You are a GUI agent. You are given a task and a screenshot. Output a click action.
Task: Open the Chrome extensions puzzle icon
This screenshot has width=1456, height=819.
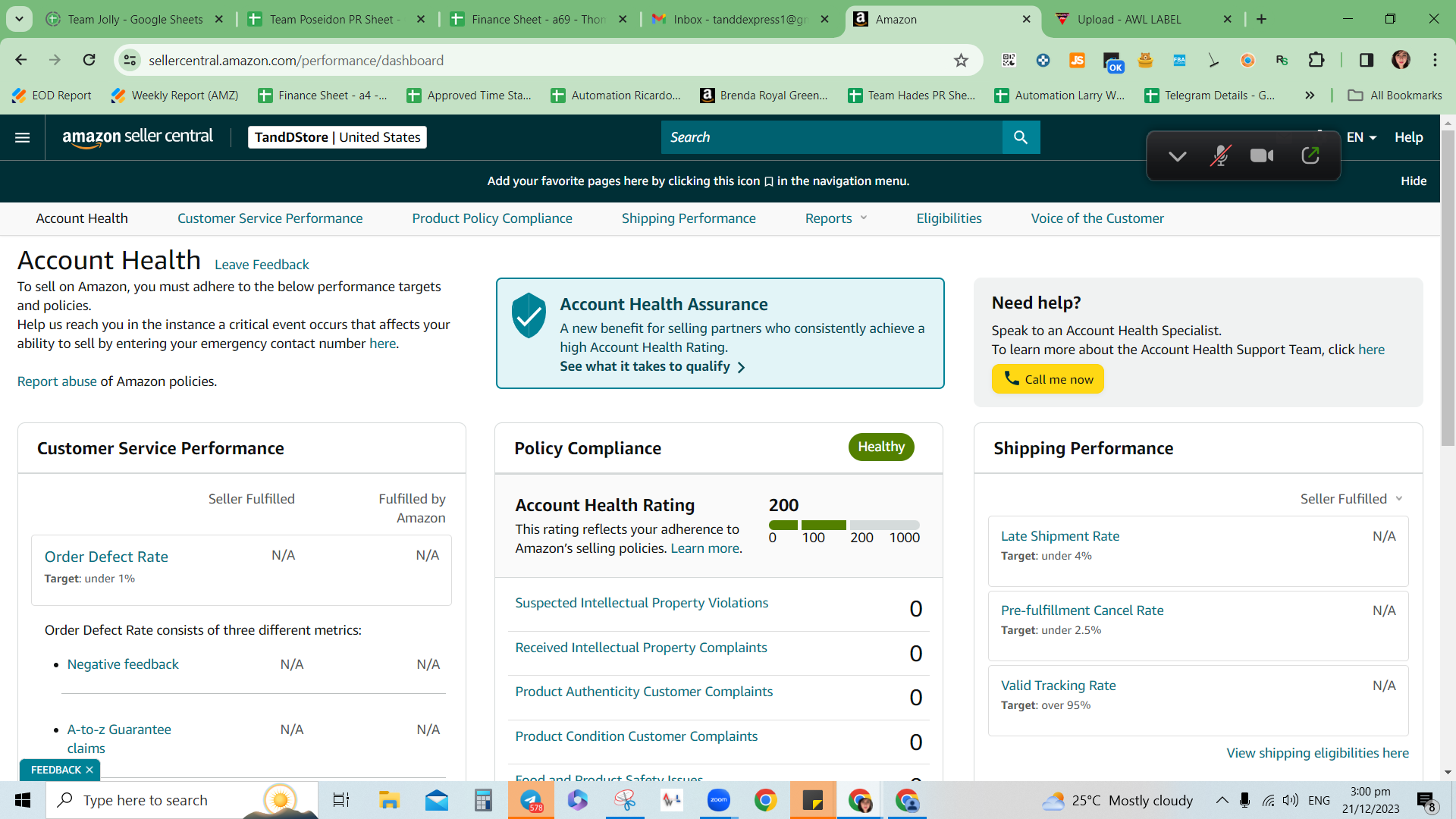[1316, 60]
